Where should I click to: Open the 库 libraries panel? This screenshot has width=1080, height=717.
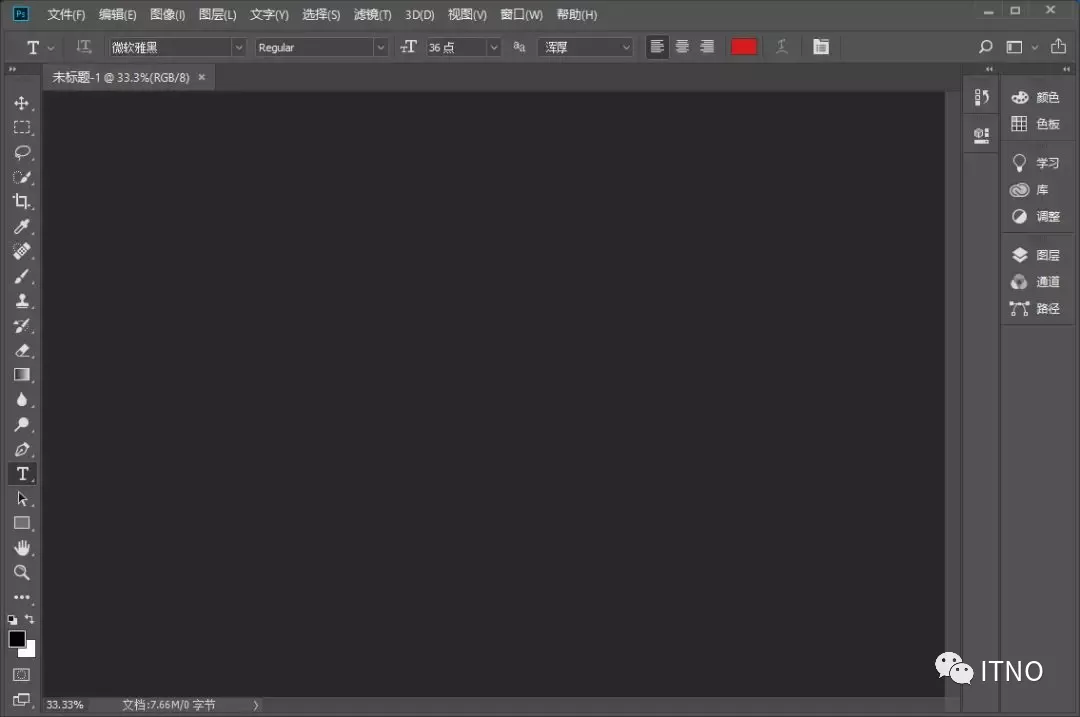(x=1030, y=189)
